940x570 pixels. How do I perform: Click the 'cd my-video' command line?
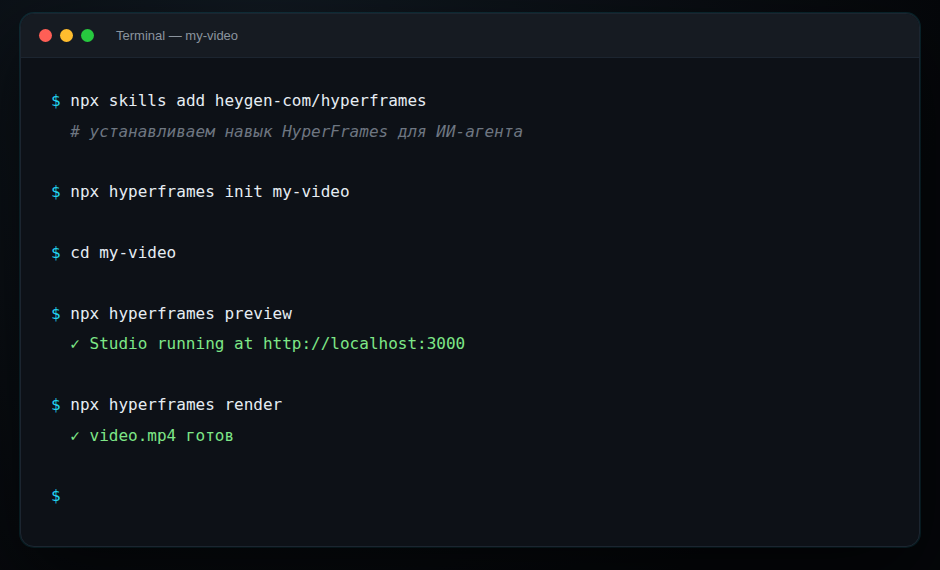pos(123,253)
